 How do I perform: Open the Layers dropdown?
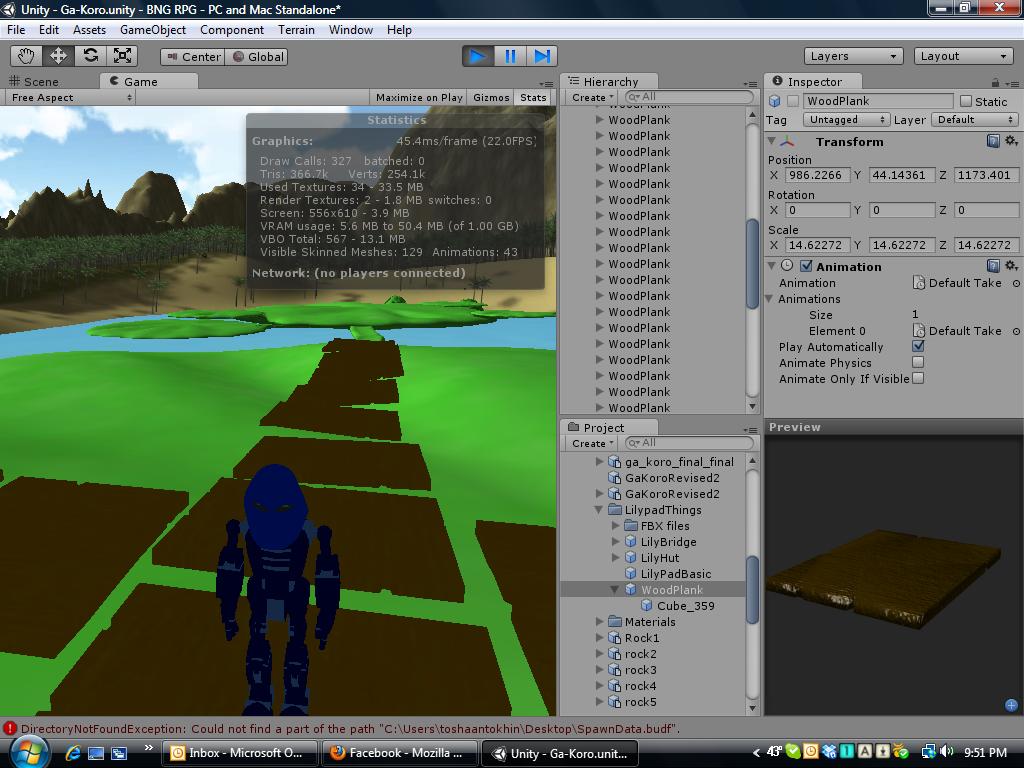852,56
